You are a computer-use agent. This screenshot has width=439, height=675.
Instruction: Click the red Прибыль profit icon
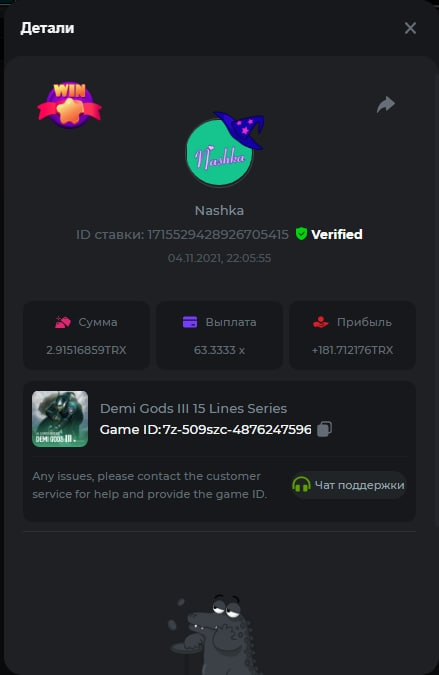[321, 322]
